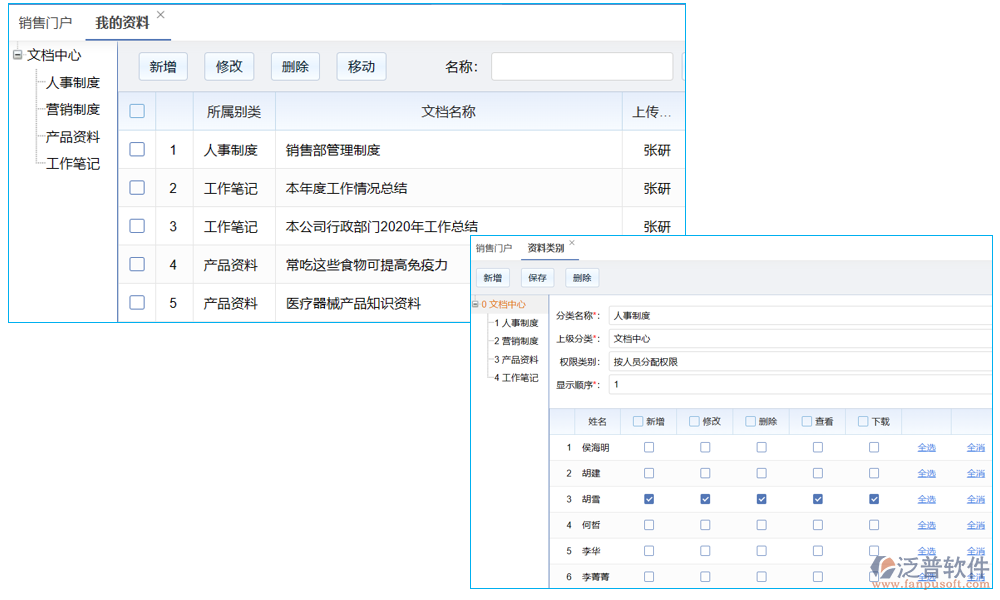Click the 新增 button in 我的资料 toolbar
Screen dimensions: 1000x600
pos(163,66)
